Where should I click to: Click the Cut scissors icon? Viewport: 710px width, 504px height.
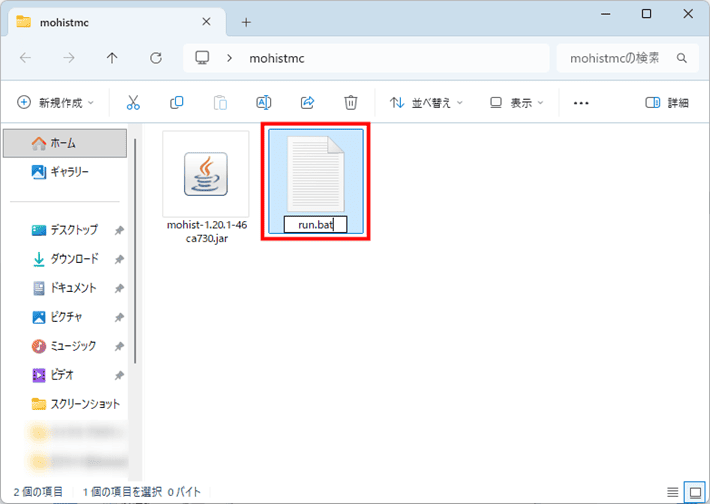(x=133, y=103)
